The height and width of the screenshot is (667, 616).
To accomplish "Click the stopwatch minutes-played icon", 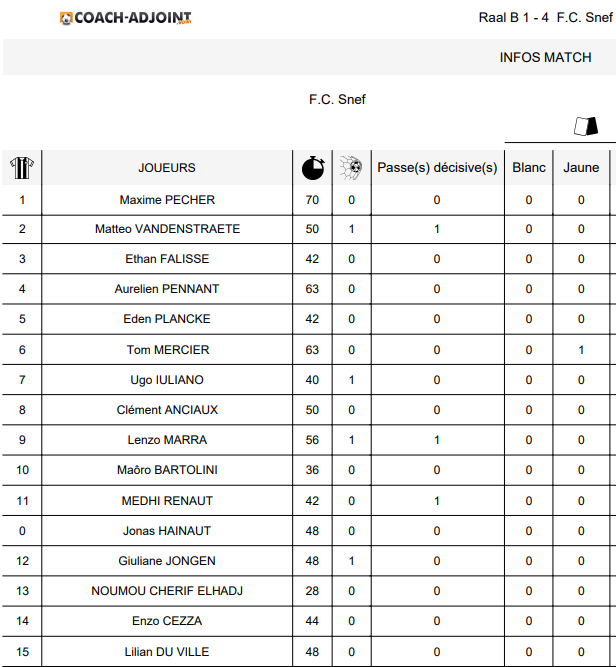I will click(313, 168).
